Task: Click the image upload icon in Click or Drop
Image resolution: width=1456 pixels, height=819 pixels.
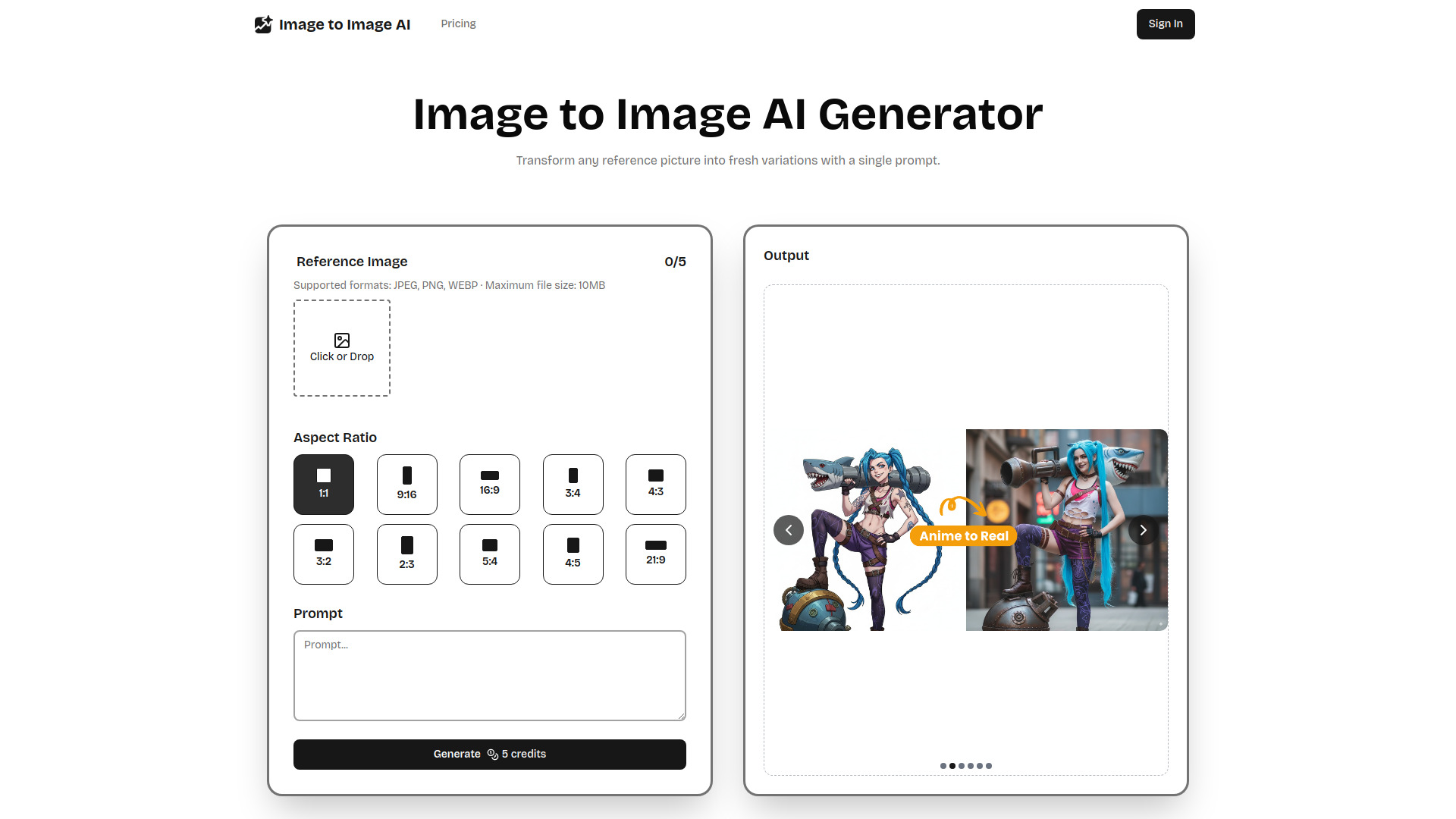Action: point(341,340)
